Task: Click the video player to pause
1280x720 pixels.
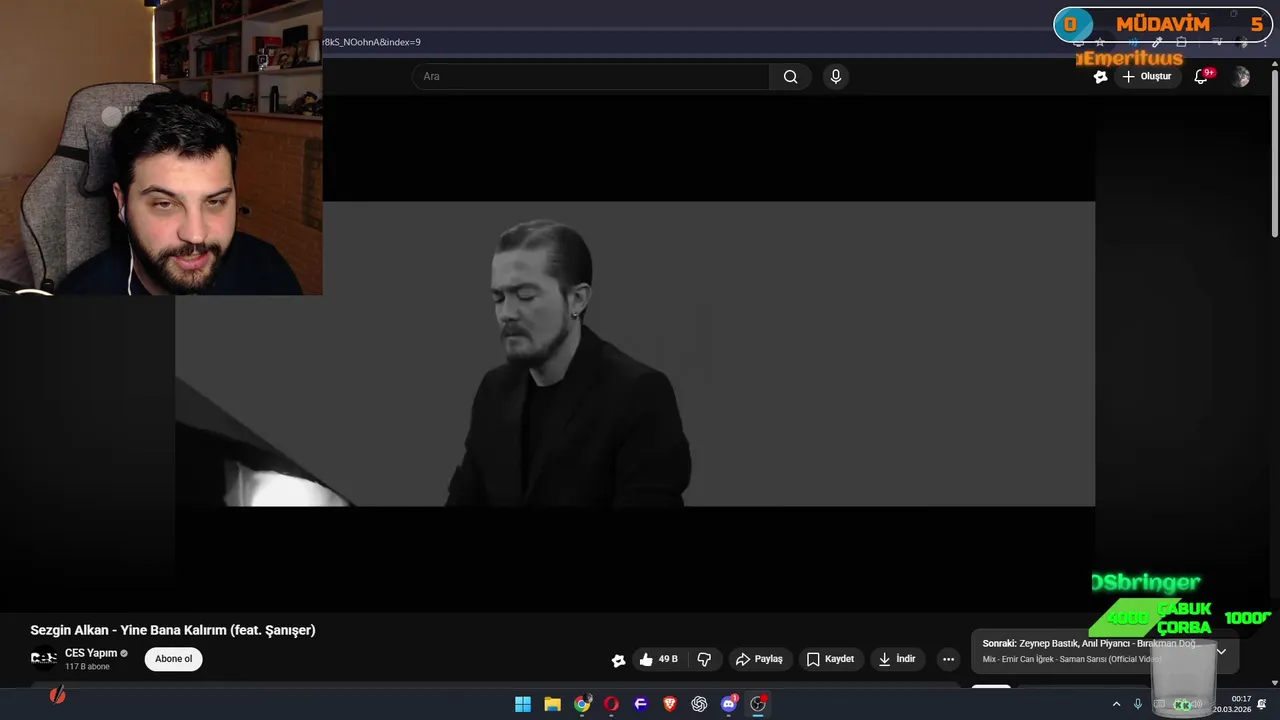Action: click(635, 354)
